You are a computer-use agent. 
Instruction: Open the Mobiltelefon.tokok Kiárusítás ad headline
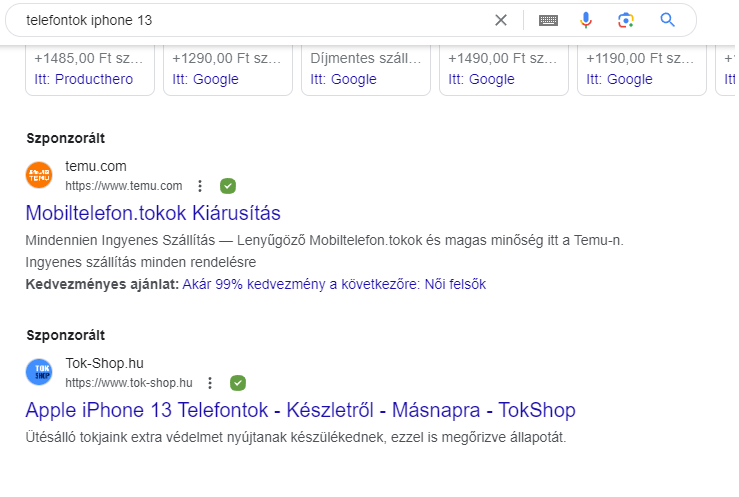click(153, 213)
